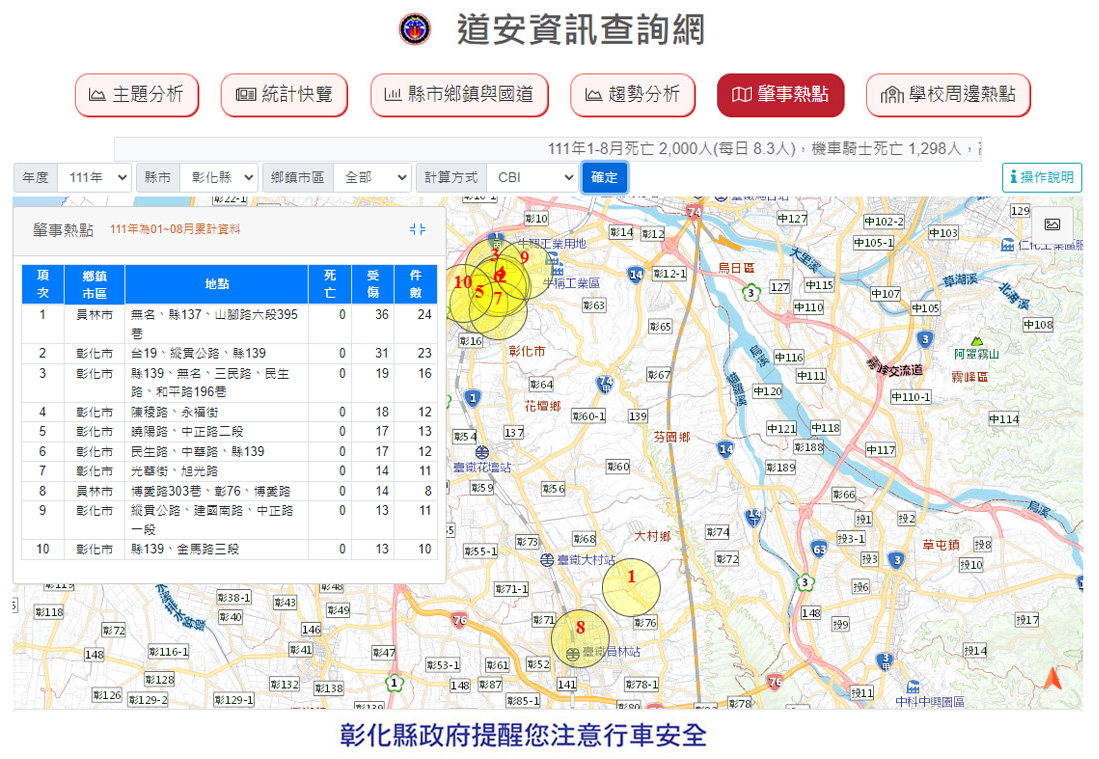Click hotspot circle number 1 on map
The image size is (1099, 759).
point(631,578)
